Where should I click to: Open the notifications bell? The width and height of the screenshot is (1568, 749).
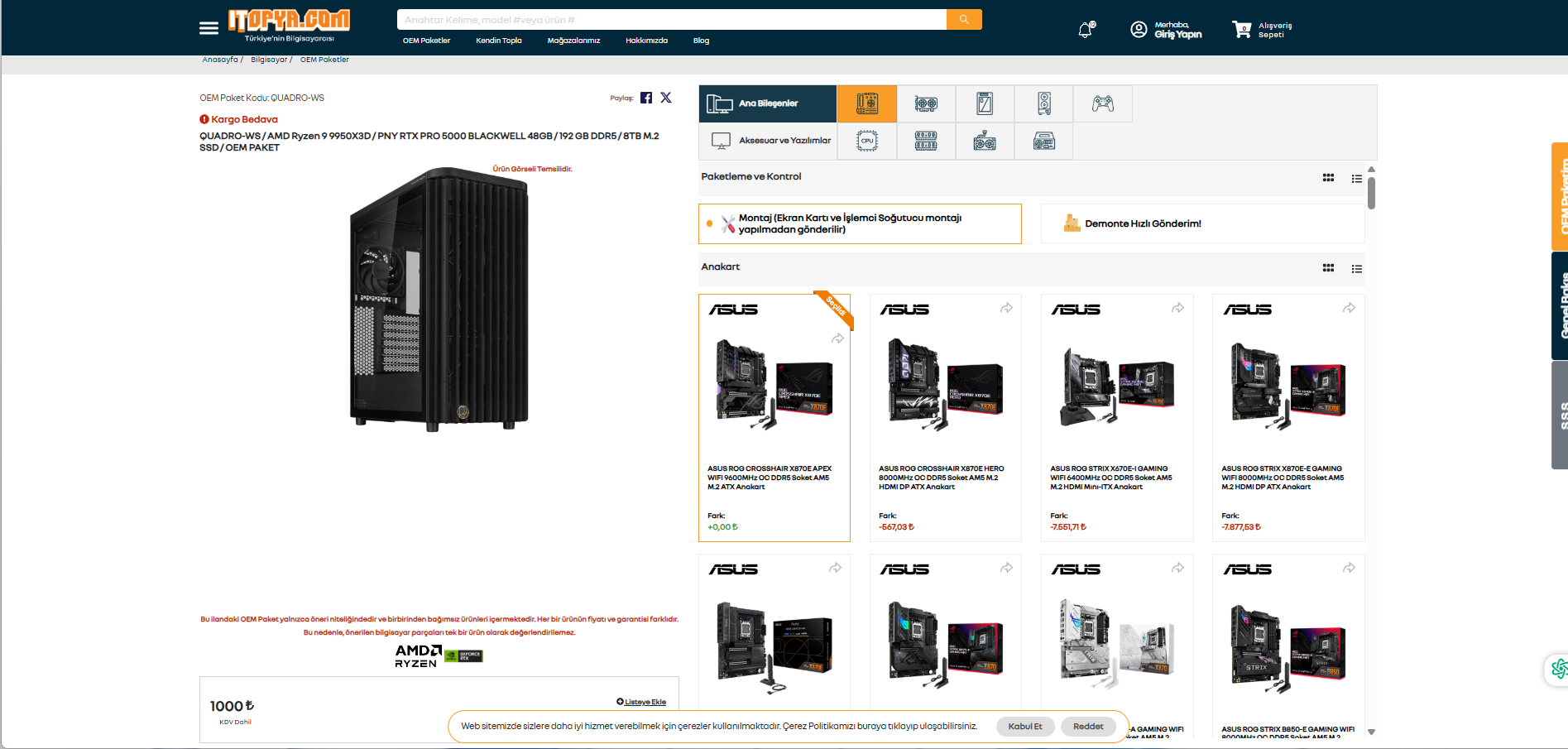pyautogui.click(x=1086, y=30)
